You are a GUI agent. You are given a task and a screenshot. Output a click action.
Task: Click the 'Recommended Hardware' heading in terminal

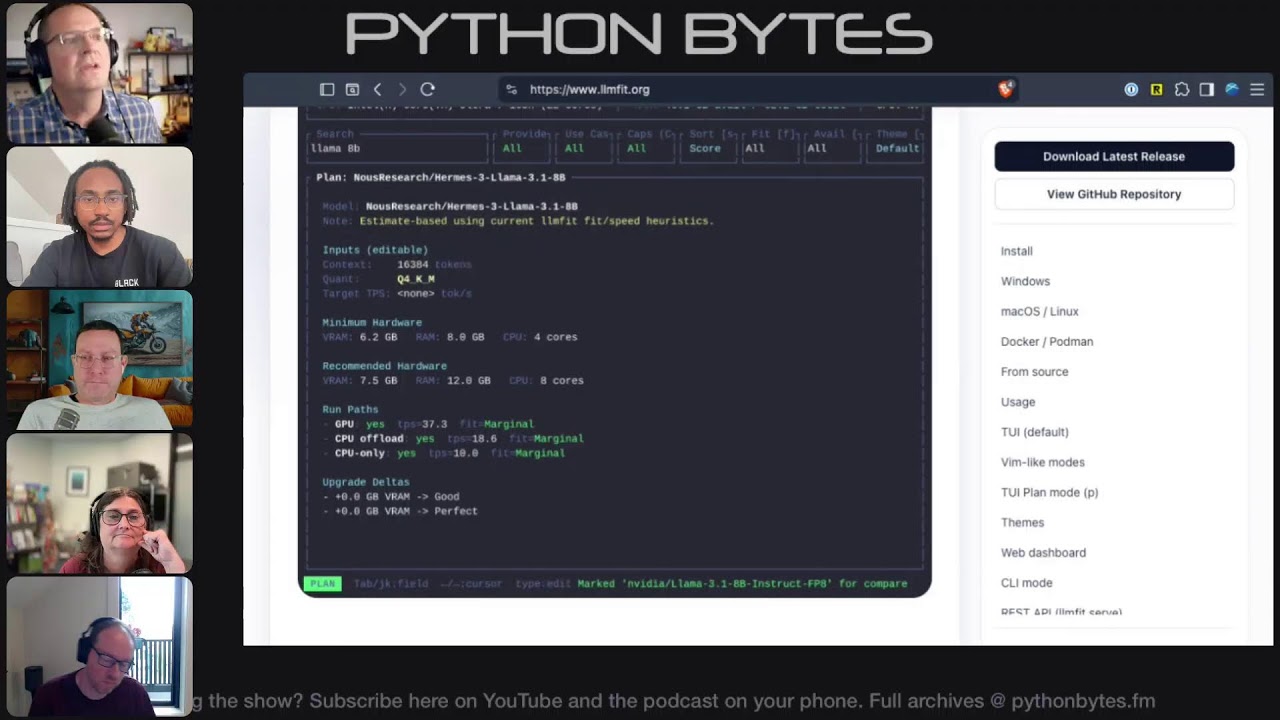384,366
